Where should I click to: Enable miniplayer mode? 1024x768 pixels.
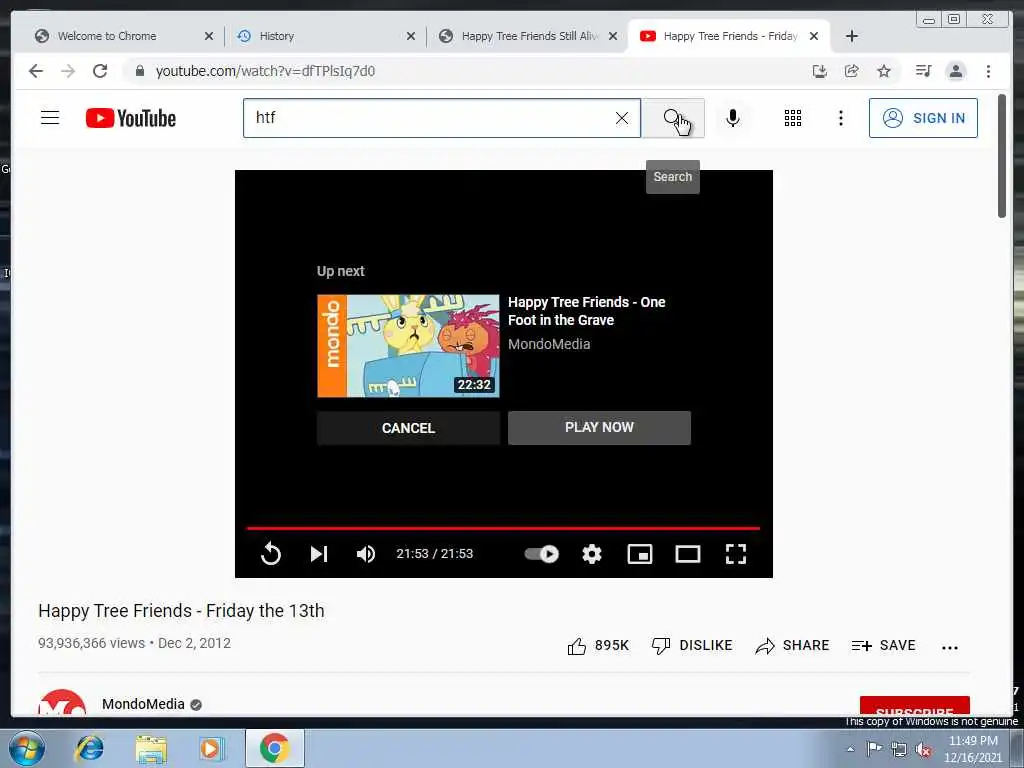(639, 554)
